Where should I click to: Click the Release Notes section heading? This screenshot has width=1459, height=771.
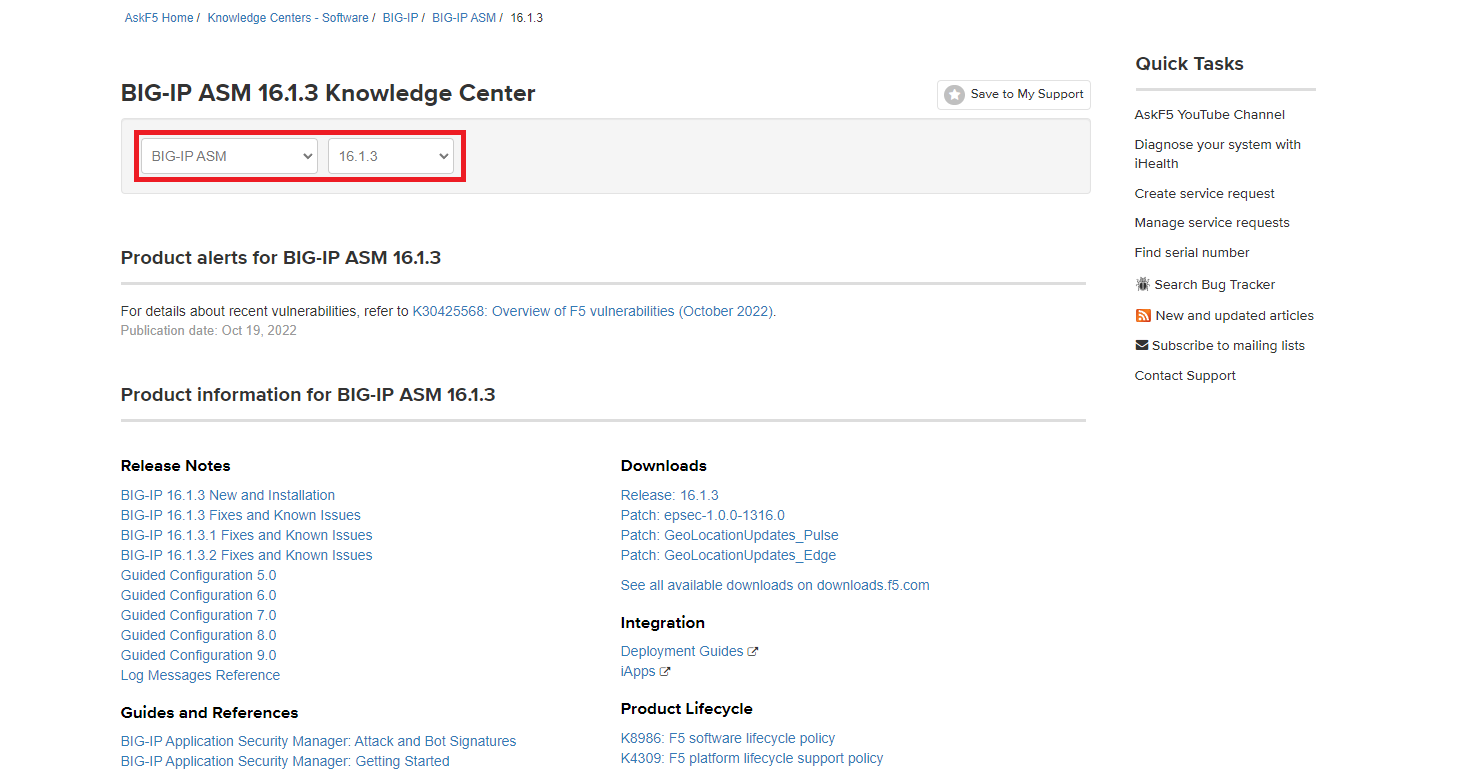click(176, 466)
